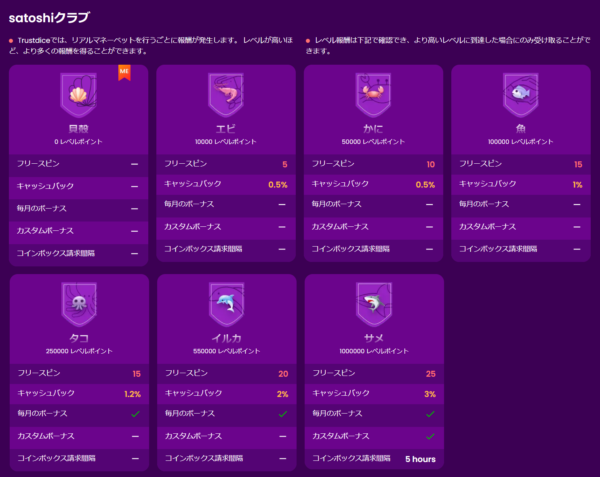This screenshot has width=600, height=477.
Task: Click the orange ME ribbon marker
Action: tap(124, 73)
